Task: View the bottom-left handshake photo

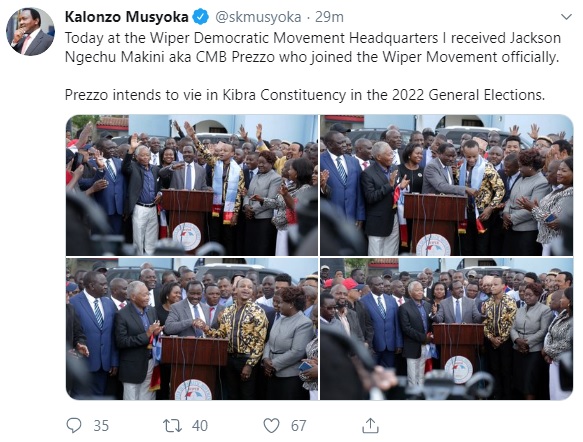Action: [x=192, y=329]
